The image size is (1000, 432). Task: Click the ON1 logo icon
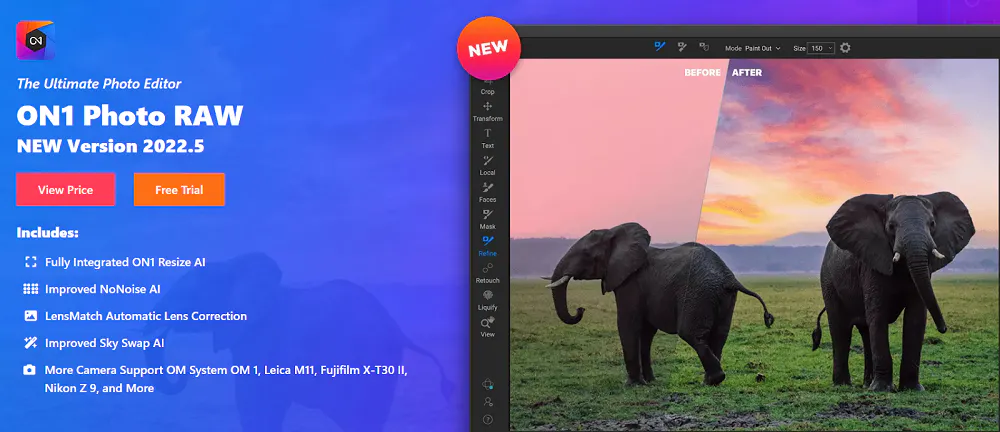36,41
